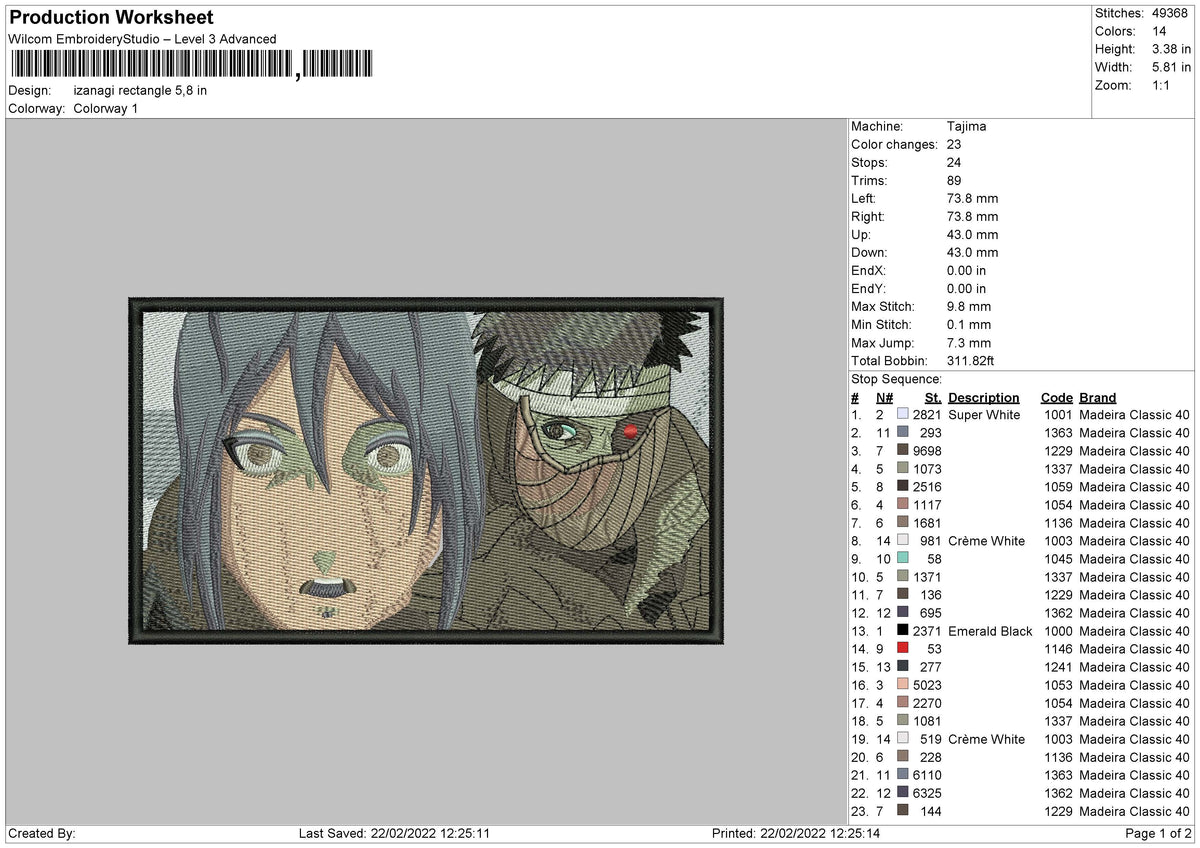Click the Stops value '24'
This screenshot has height=848, width=1200.
coord(955,163)
